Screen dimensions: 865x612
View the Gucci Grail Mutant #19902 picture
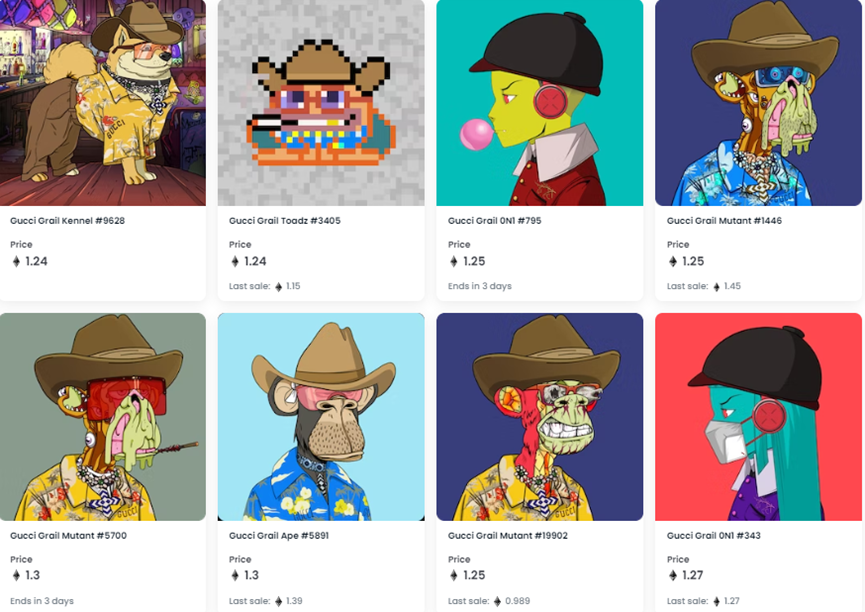tap(540, 417)
